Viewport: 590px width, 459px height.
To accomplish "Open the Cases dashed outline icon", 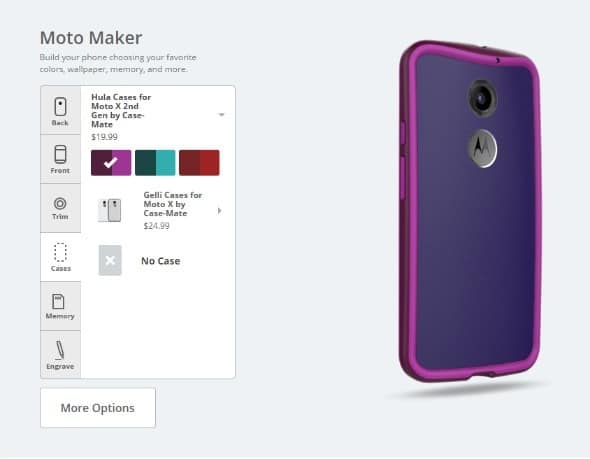I will click(61, 252).
